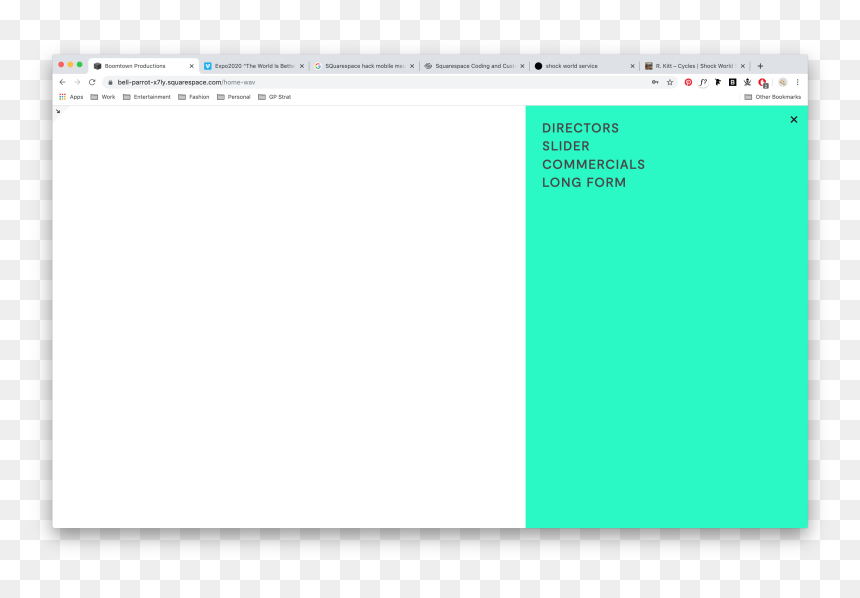Go to the SLIDER page
The height and width of the screenshot is (598, 860).
coord(565,146)
